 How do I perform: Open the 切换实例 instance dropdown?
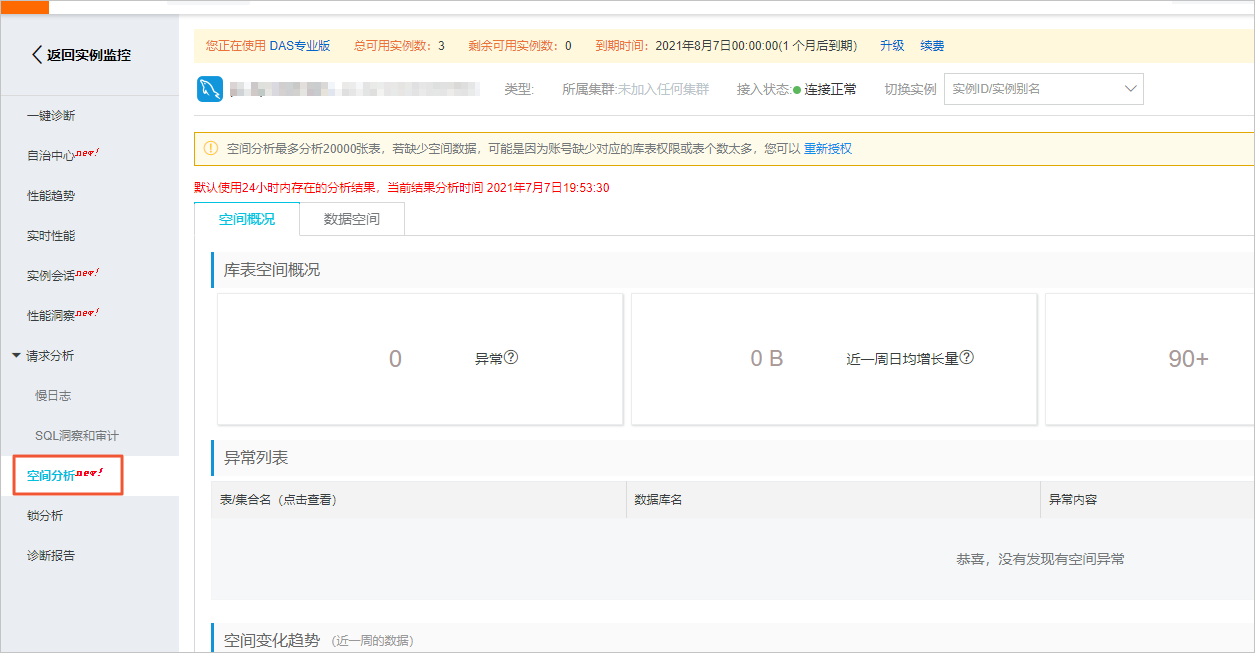pos(1043,89)
